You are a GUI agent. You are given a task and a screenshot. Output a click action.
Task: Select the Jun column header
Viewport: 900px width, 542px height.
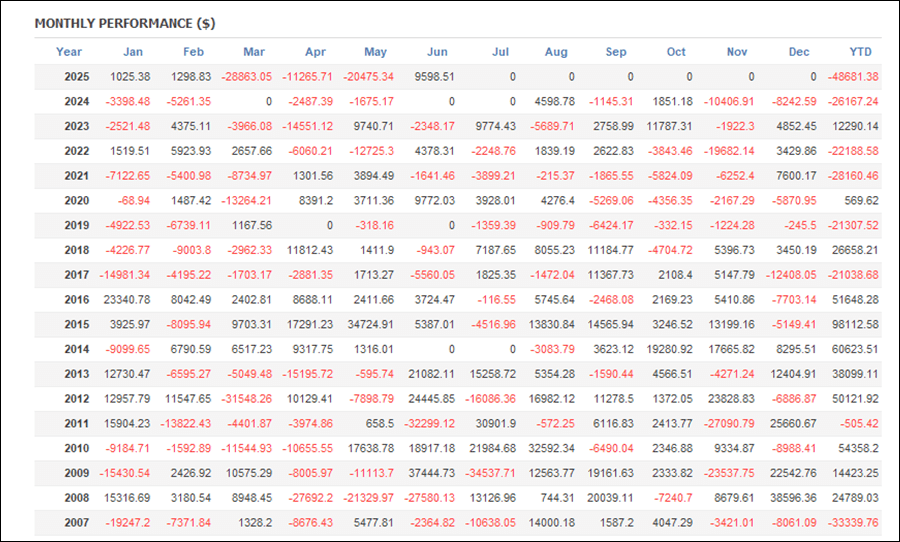coord(437,52)
